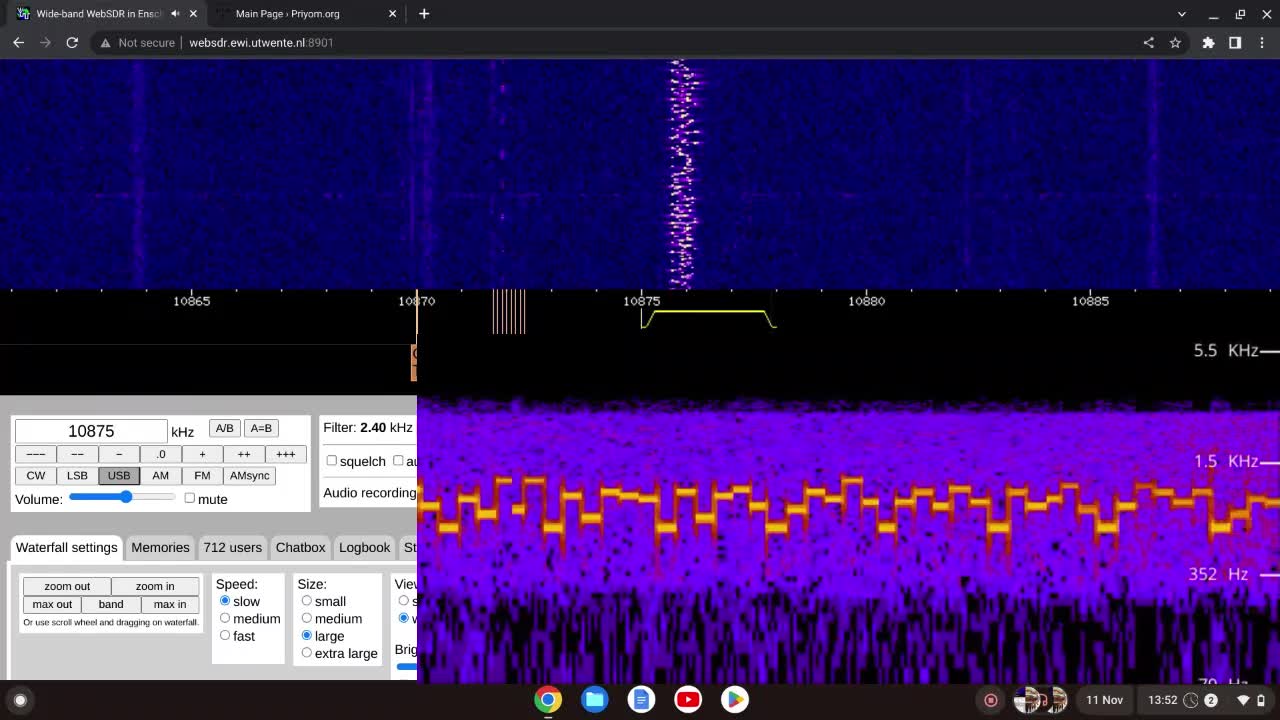
Task: Open quick settings via Wi-Fi icon
Action: [1243, 700]
